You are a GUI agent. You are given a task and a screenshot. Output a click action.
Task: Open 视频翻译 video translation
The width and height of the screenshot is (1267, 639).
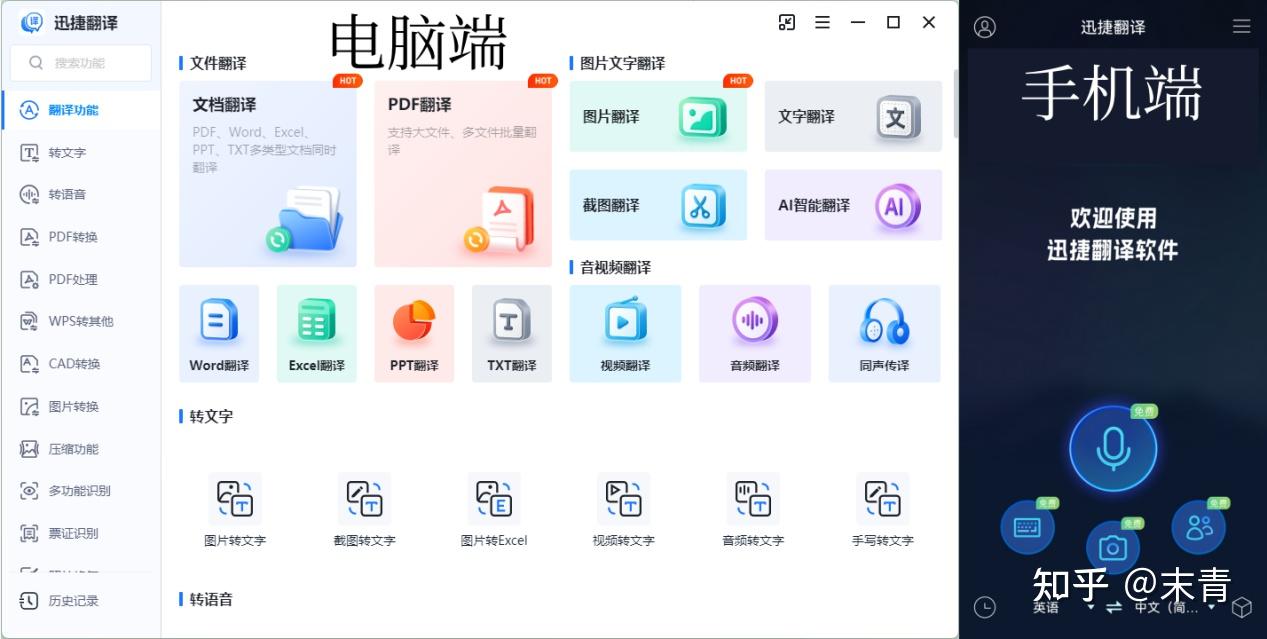625,334
